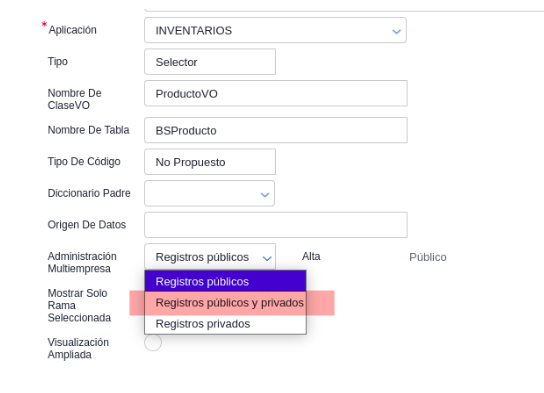Select the INVENTARIOS combo box
The width and height of the screenshot is (544, 393).
275,30
